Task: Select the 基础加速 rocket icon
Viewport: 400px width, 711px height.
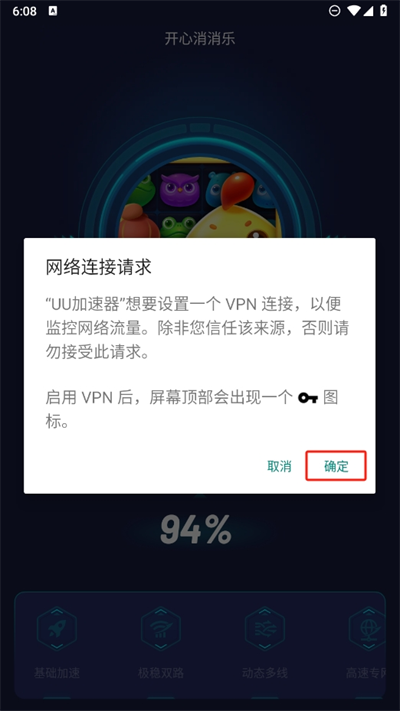Action: pos(57,628)
